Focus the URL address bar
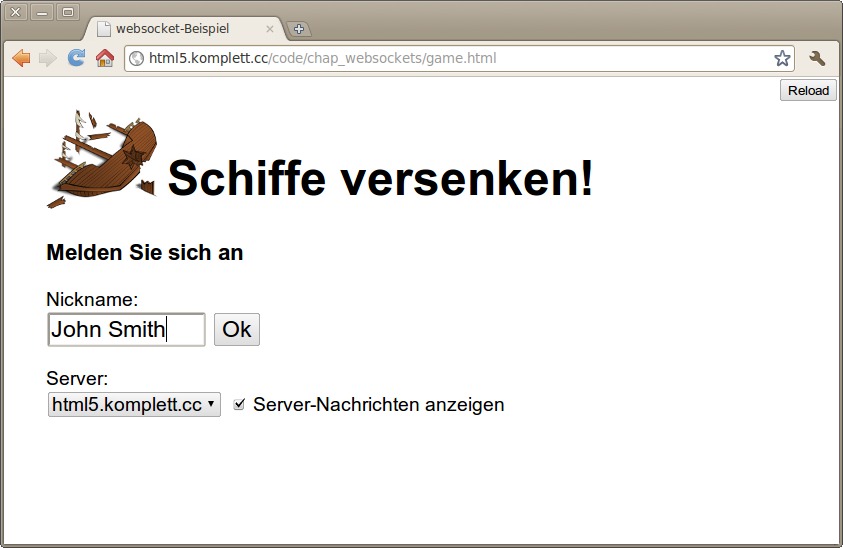The height and width of the screenshot is (548, 843). pyautogui.click(x=450, y=58)
